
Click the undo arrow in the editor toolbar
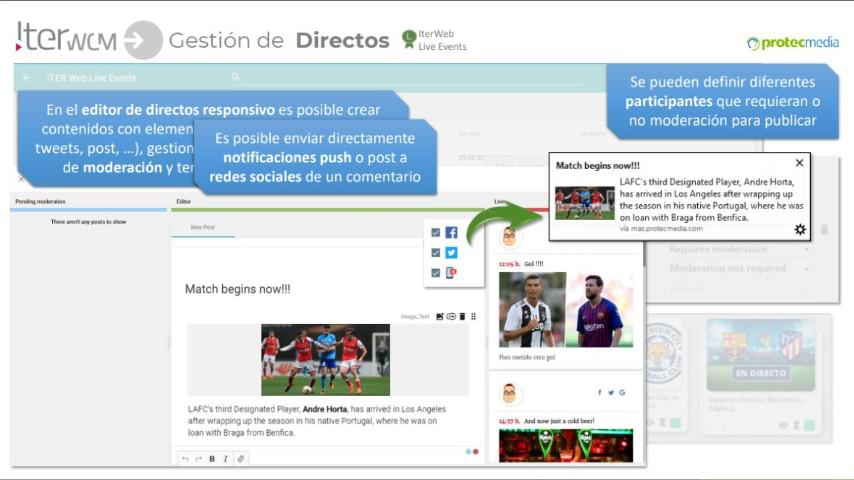coord(185,459)
